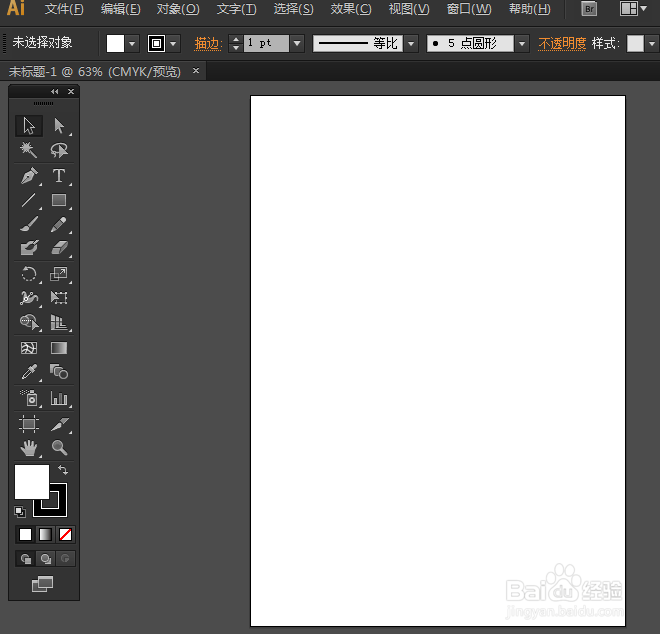Screen dimensions: 660x634
Task: Select the Hand tool
Action: (29, 448)
